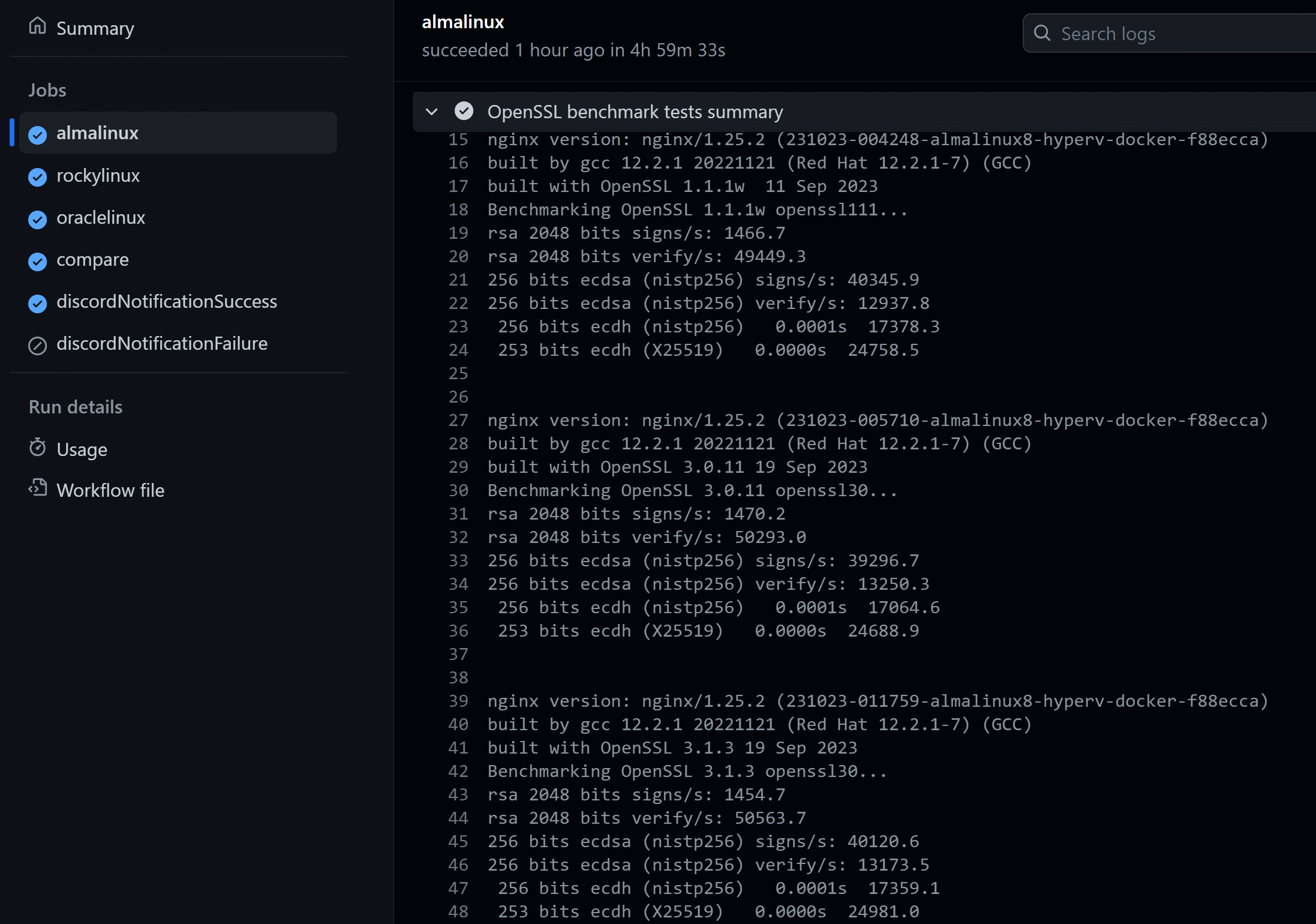
Task: Click the Summary home icon
Action: point(37,26)
